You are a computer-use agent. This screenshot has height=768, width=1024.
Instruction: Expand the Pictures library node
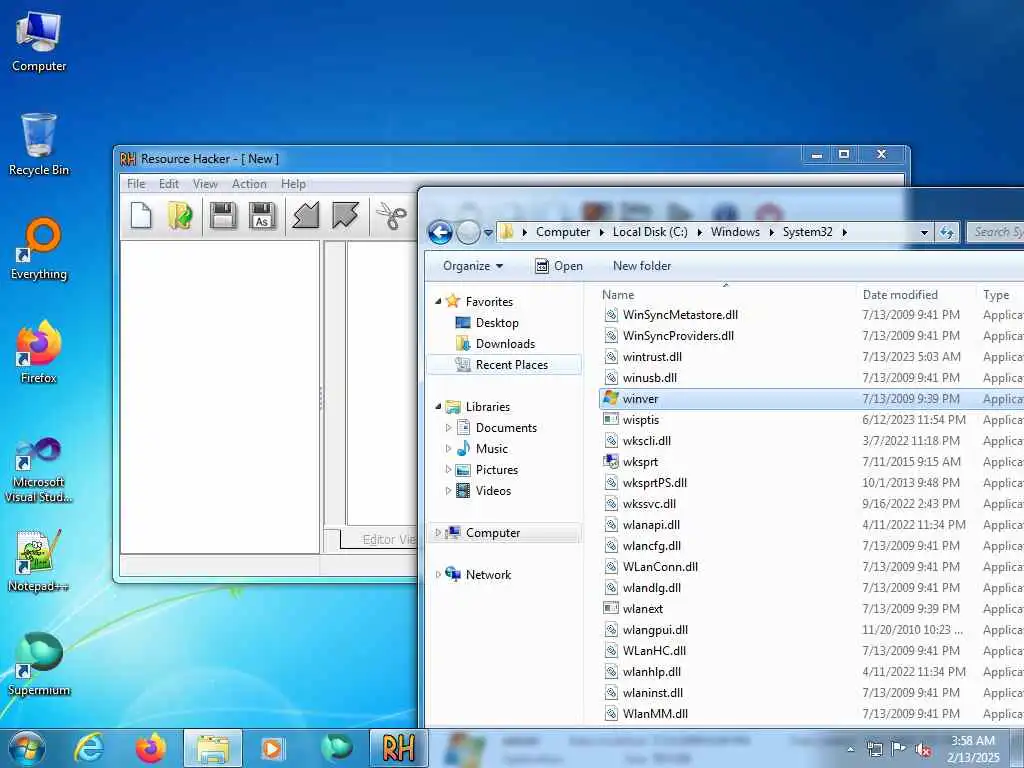point(448,470)
